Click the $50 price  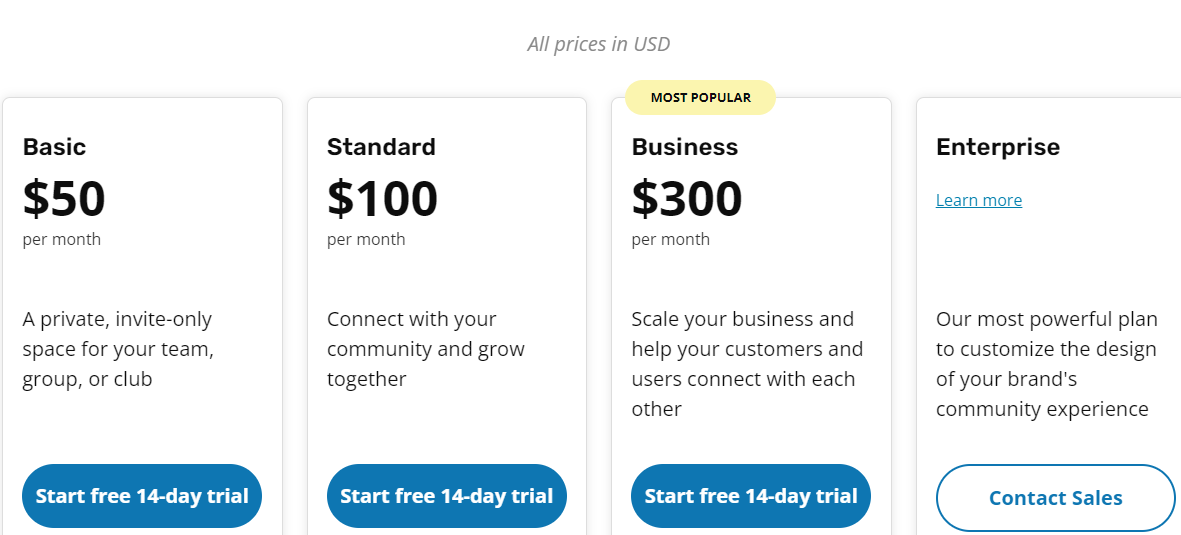tap(64, 198)
